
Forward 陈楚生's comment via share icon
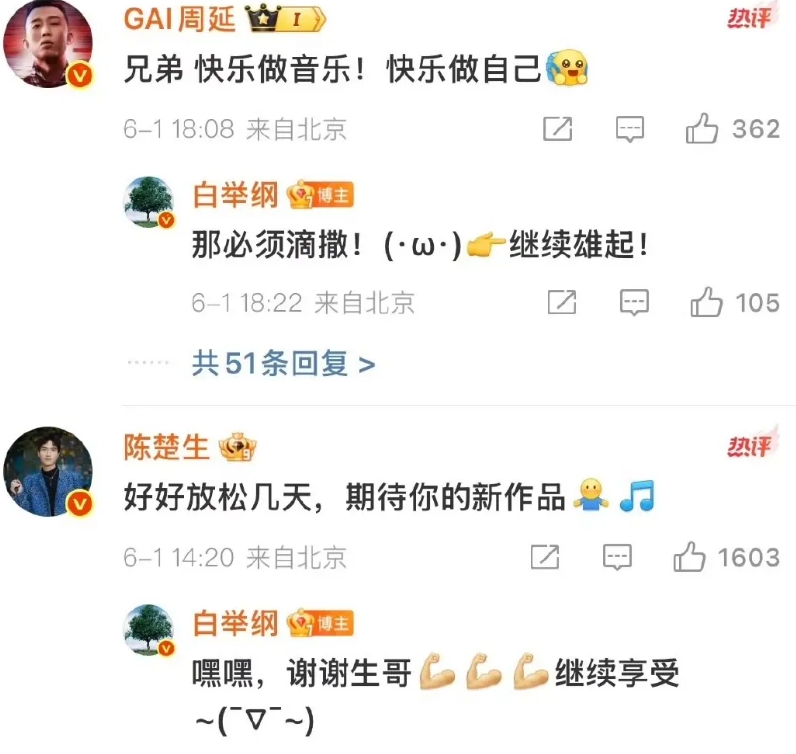pyautogui.click(x=545, y=557)
